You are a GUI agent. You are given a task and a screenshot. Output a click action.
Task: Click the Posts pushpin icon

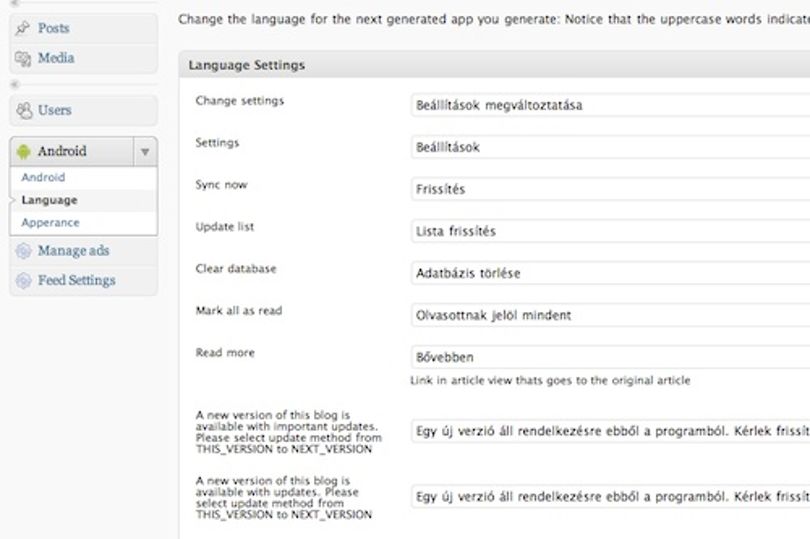pyautogui.click(x=22, y=28)
